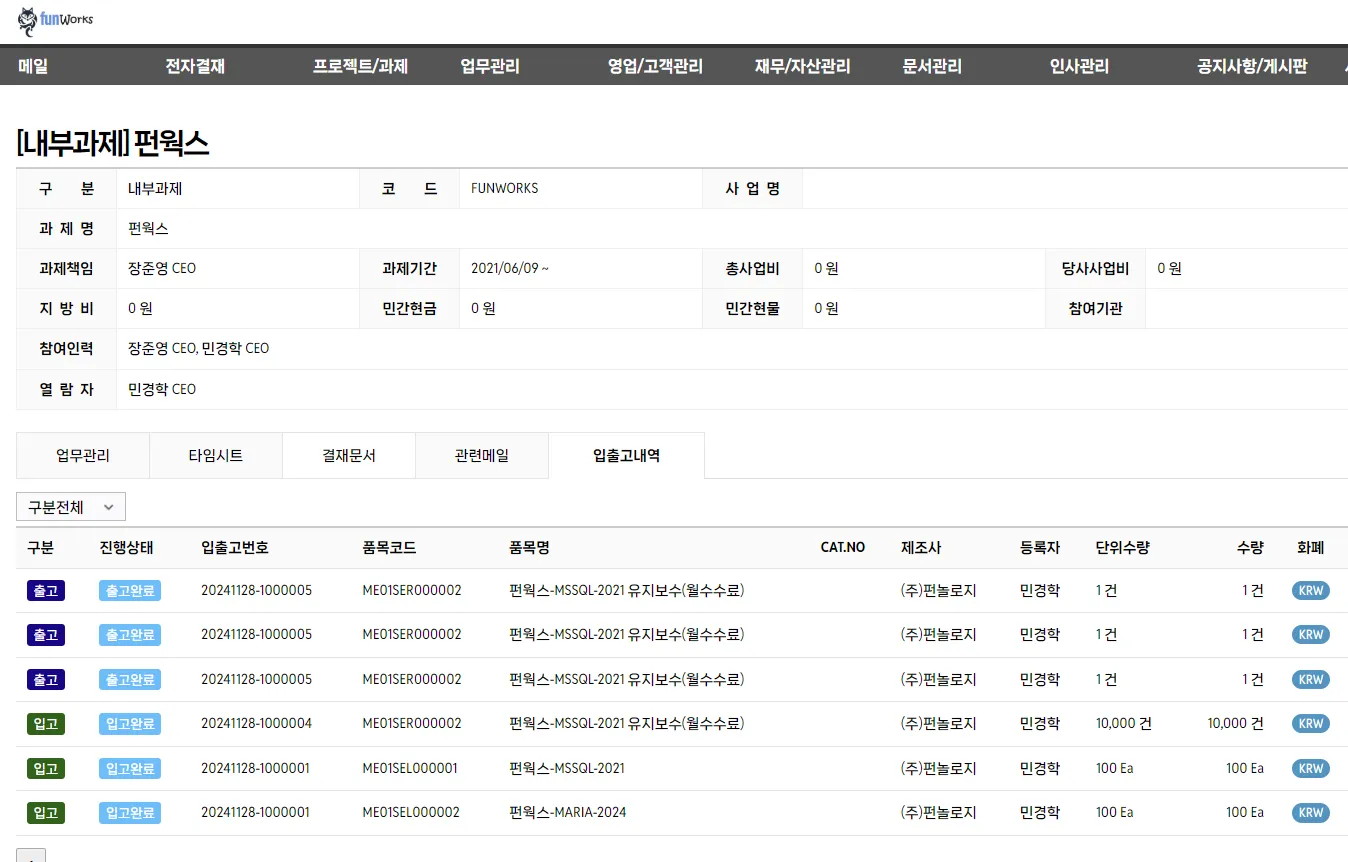
Task: Click the 입고 badge on the last row
Action: tap(45, 812)
